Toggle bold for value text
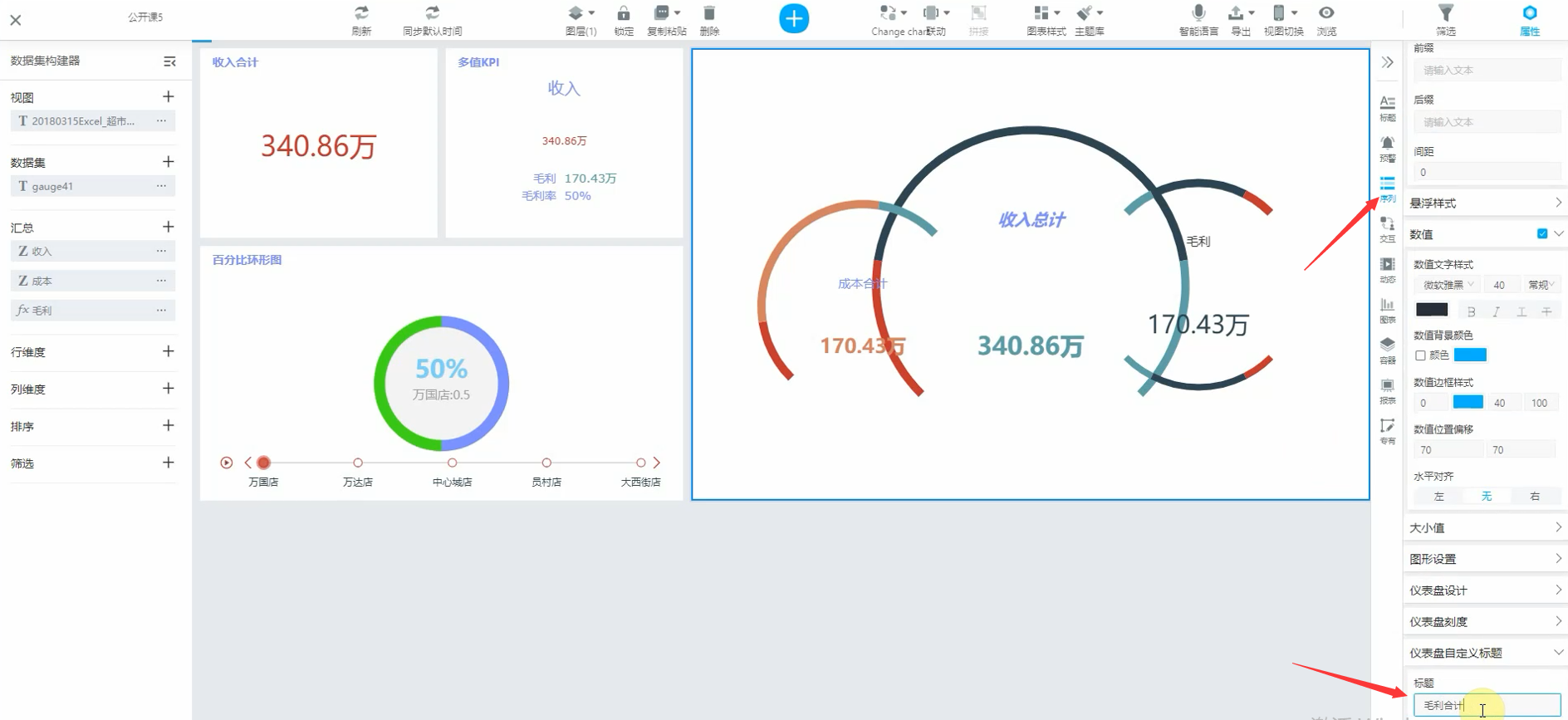This screenshot has width=1568, height=720. point(1471,311)
